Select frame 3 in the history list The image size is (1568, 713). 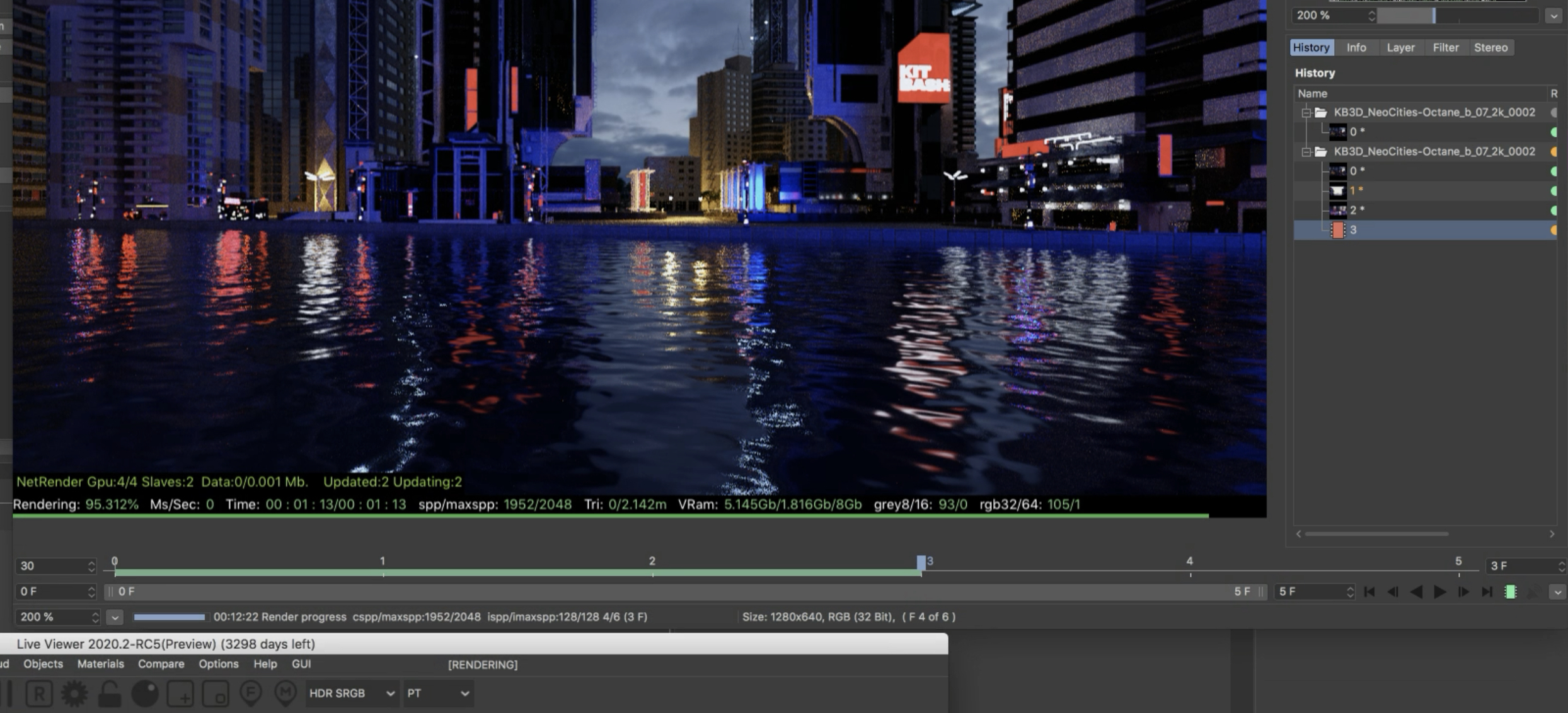[x=1352, y=230]
